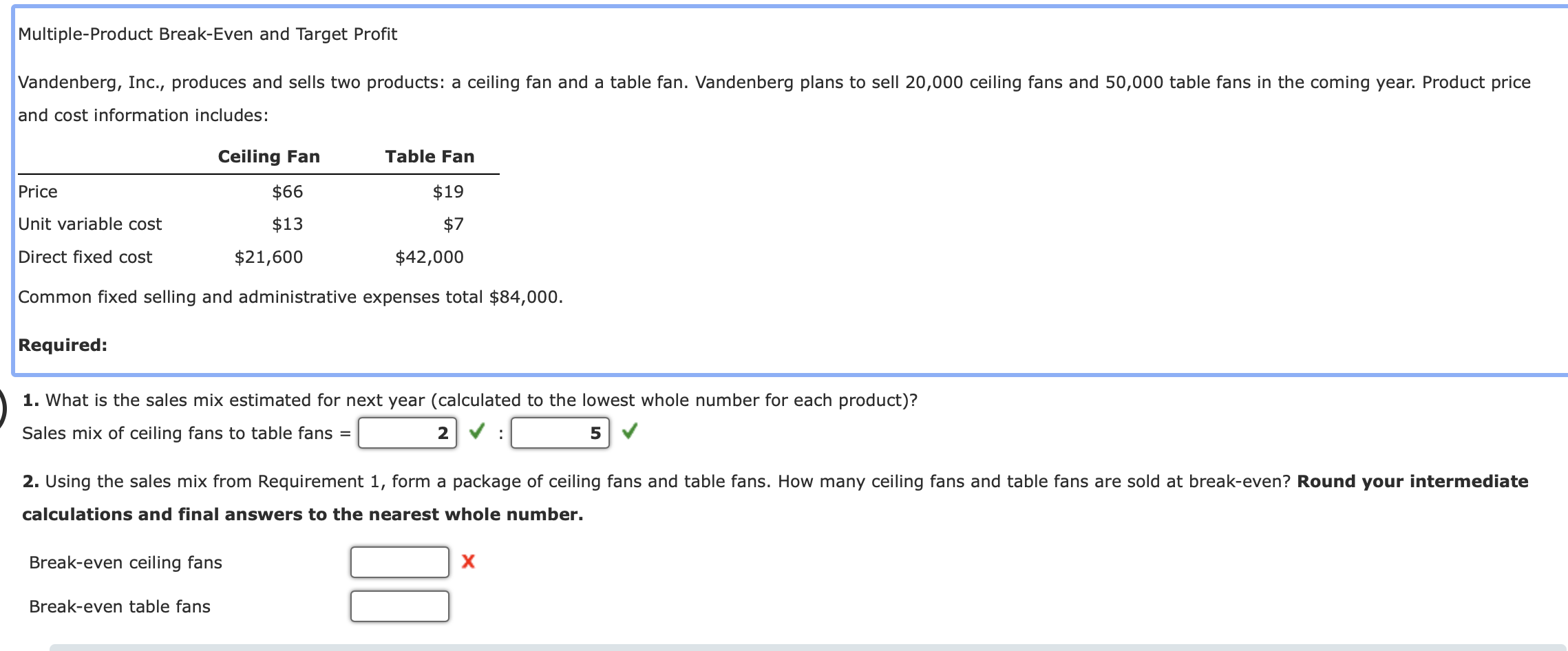Click the first green validation mark in Requirement 1

coord(478,432)
